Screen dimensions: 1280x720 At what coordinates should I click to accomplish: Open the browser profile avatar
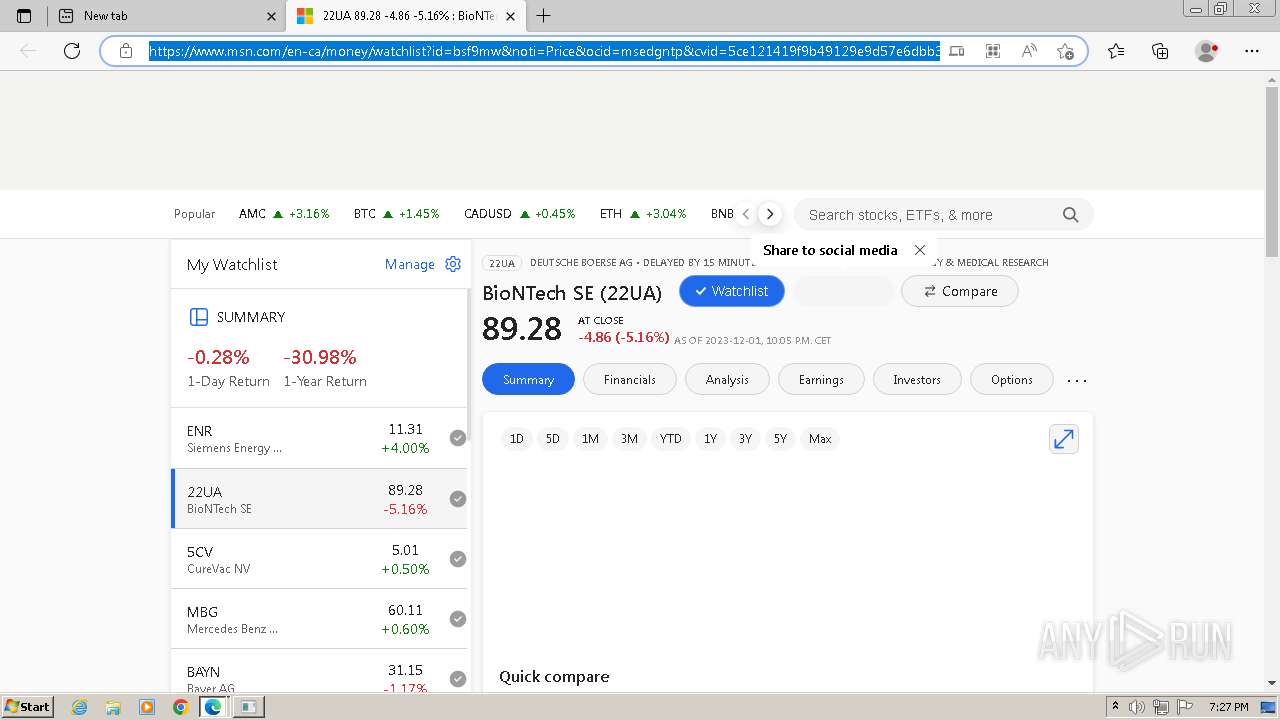tap(1207, 51)
